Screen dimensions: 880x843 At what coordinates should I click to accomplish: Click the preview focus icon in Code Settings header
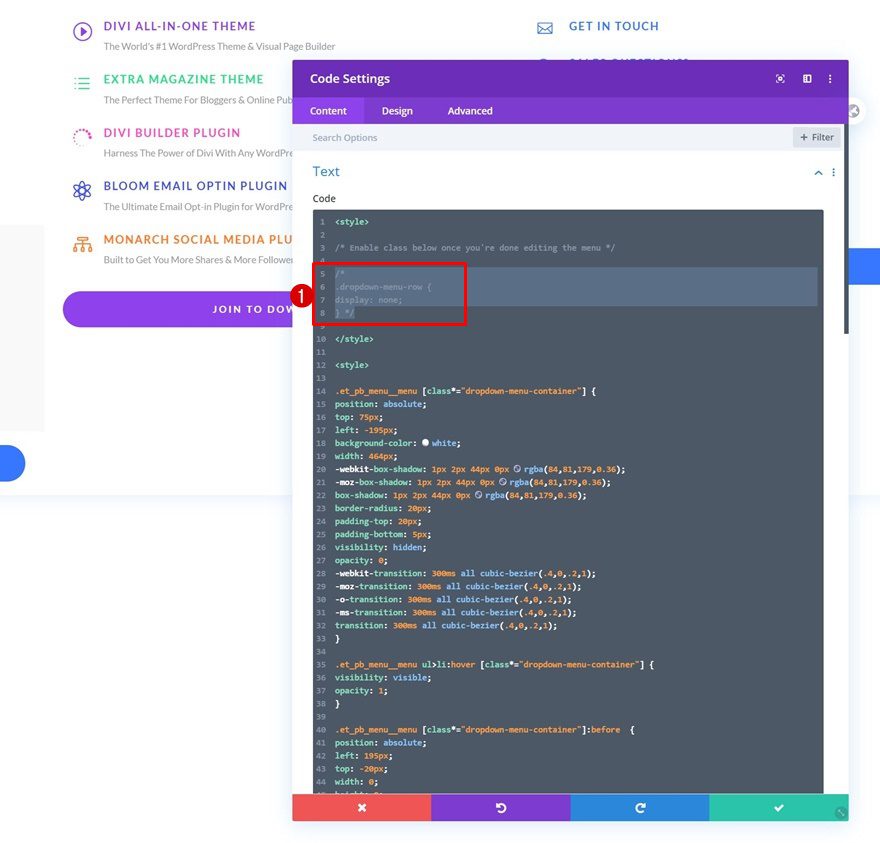click(x=780, y=78)
